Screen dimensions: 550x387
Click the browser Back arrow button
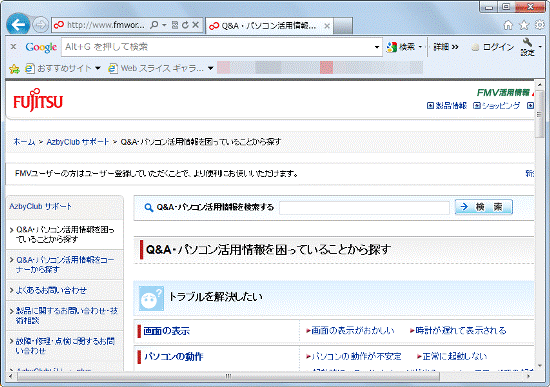18,24
